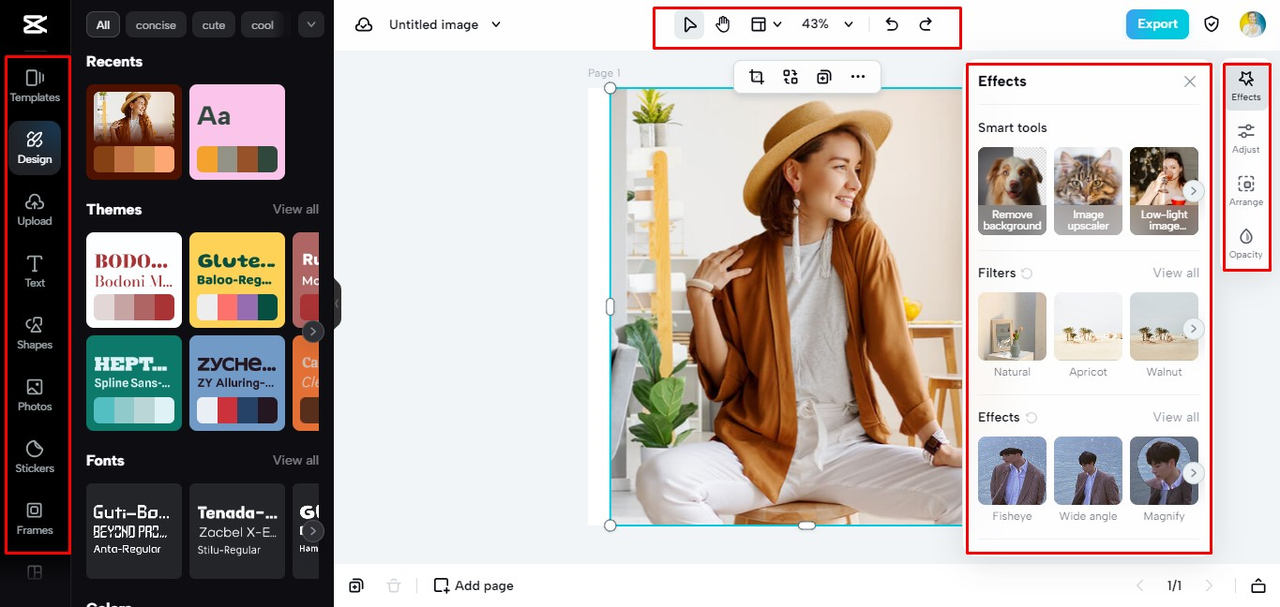This screenshot has height=607, width=1280.
Task: Open the user profile avatar
Action: [x=1252, y=24]
